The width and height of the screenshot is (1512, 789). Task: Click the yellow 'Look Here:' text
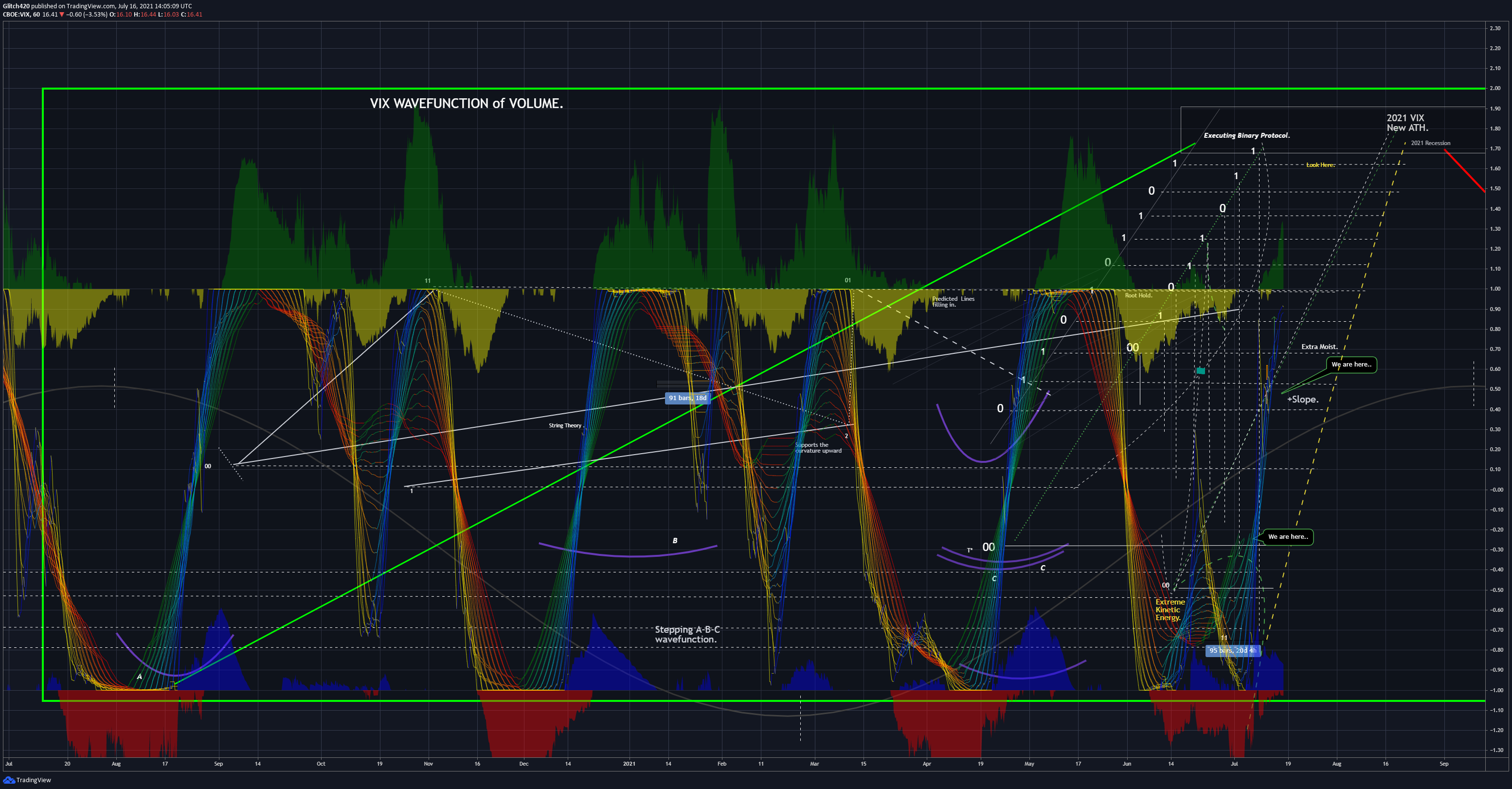pos(1320,165)
